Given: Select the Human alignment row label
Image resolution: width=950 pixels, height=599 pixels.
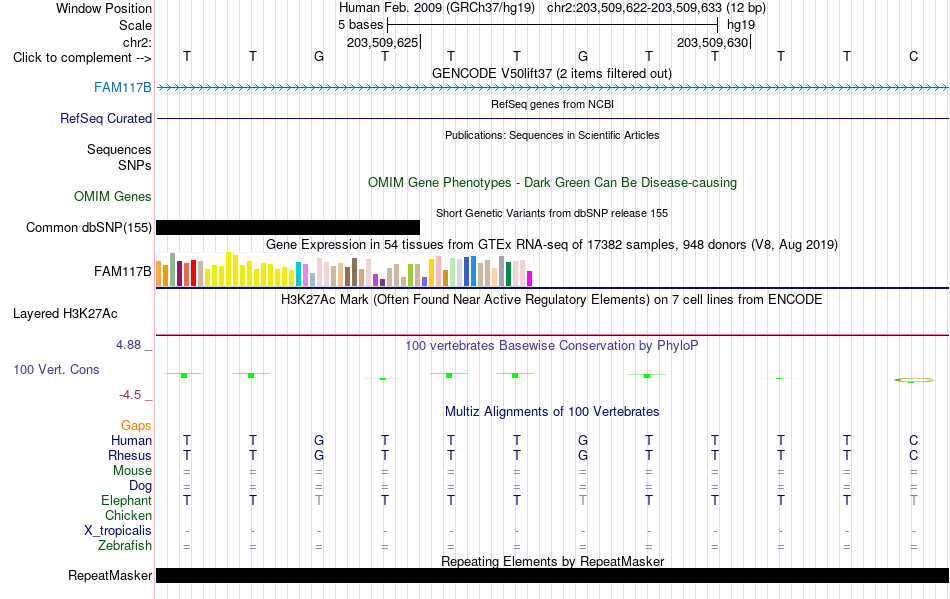Looking at the screenshot, I should [131, 440].
